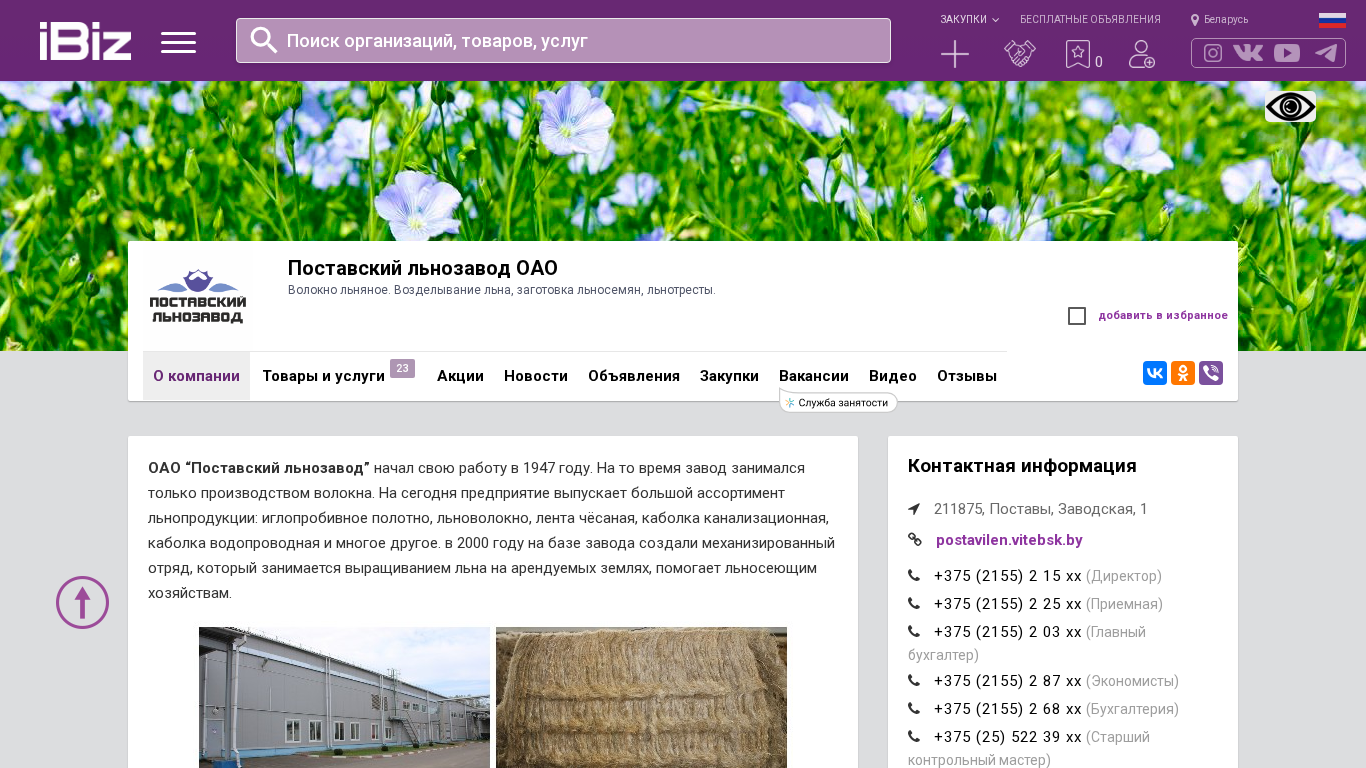Switch to the Закупки company tab
The image size is (1366, 768).
point(729,376)
